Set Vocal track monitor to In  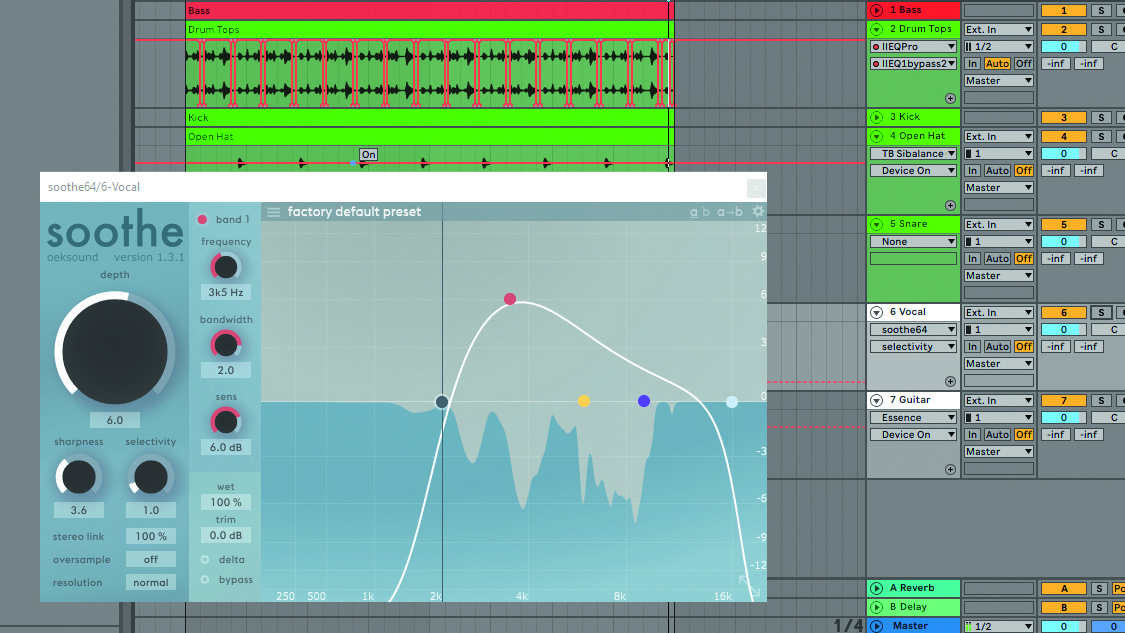pyautogui.click(x=972, y=347)
